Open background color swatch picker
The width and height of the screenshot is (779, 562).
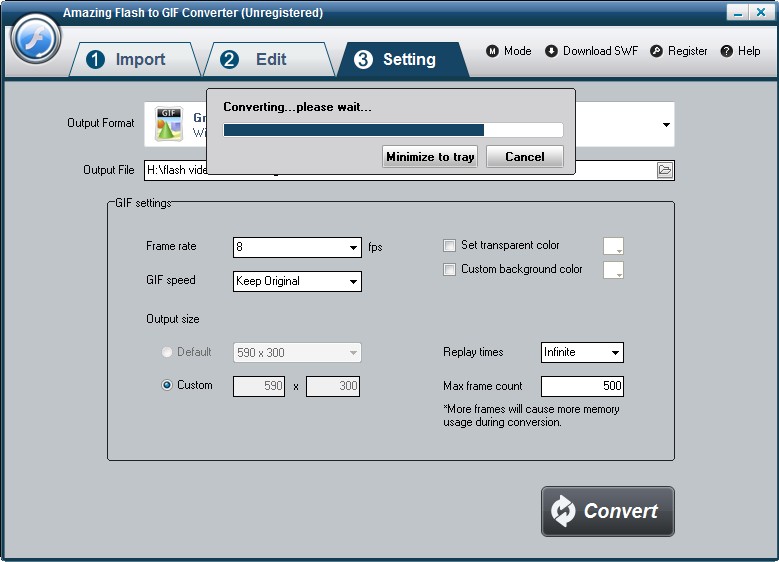614,270
